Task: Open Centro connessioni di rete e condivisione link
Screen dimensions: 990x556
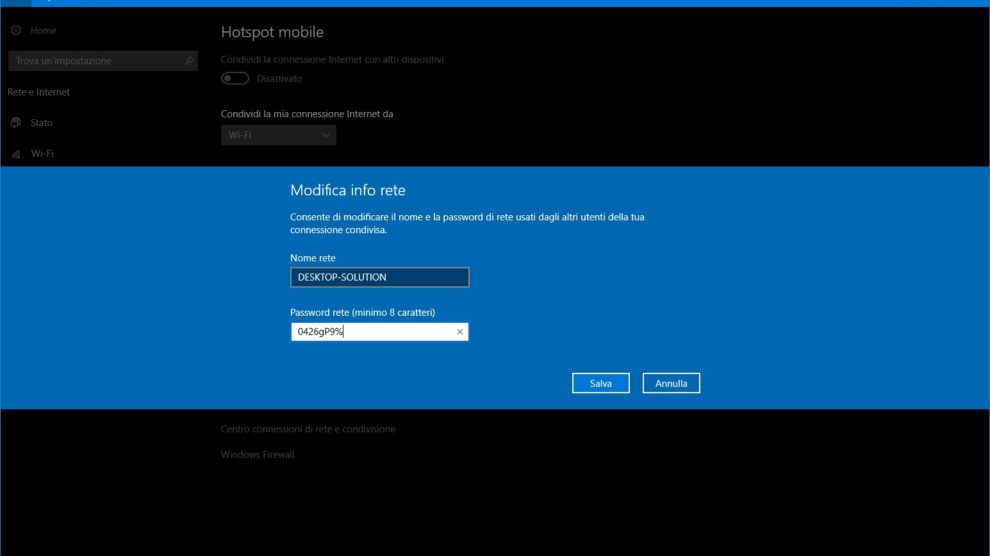Action: point(308,429)
